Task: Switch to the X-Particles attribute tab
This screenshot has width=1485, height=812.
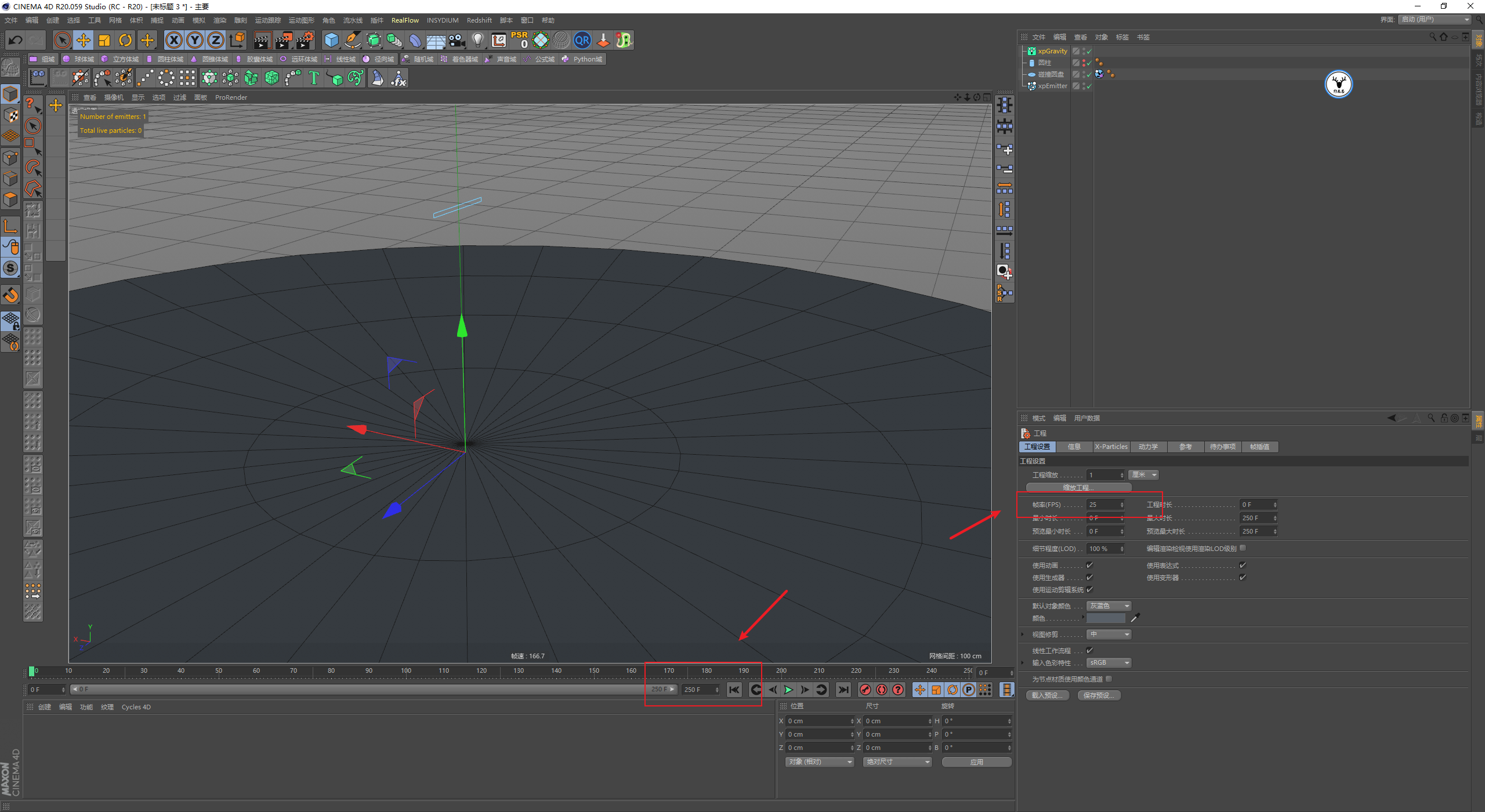Action: tap(1111, 447)
